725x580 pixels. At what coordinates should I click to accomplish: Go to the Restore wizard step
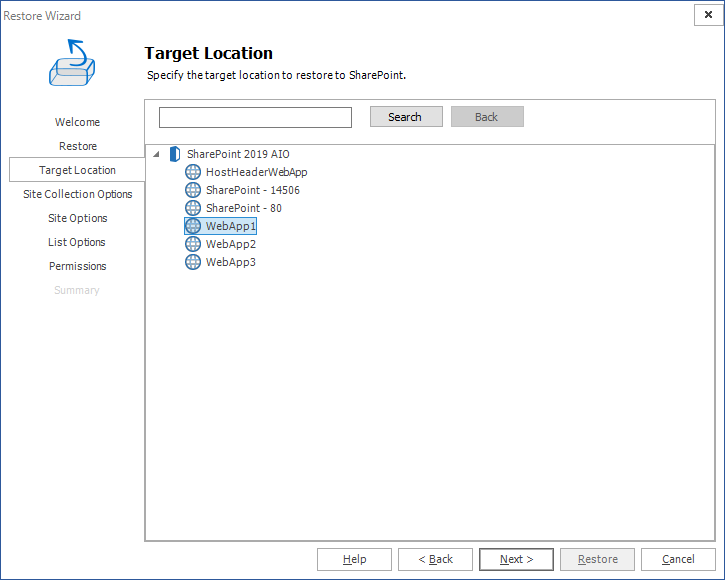tap(78, 146)
